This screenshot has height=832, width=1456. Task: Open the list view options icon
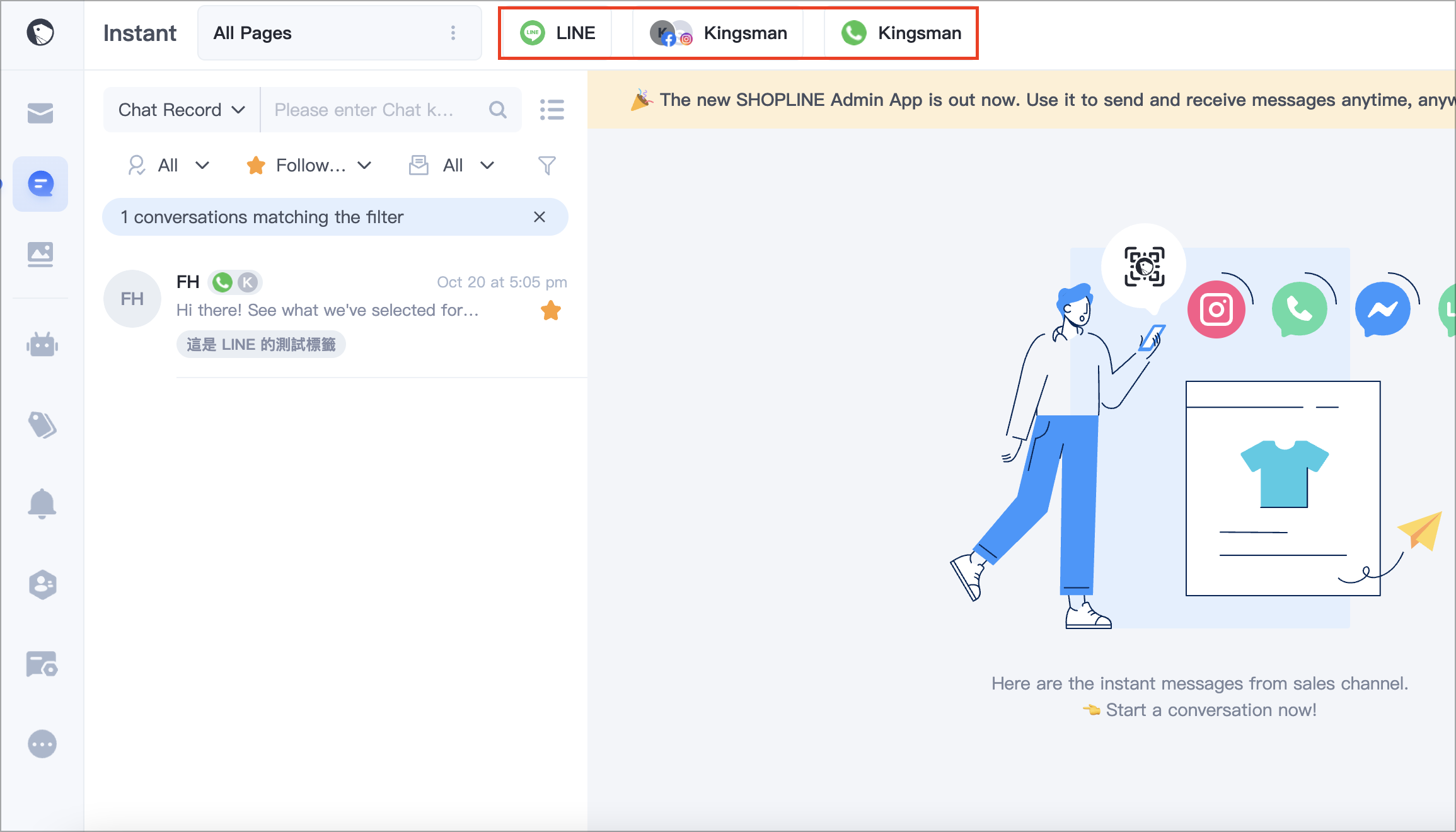552,110
